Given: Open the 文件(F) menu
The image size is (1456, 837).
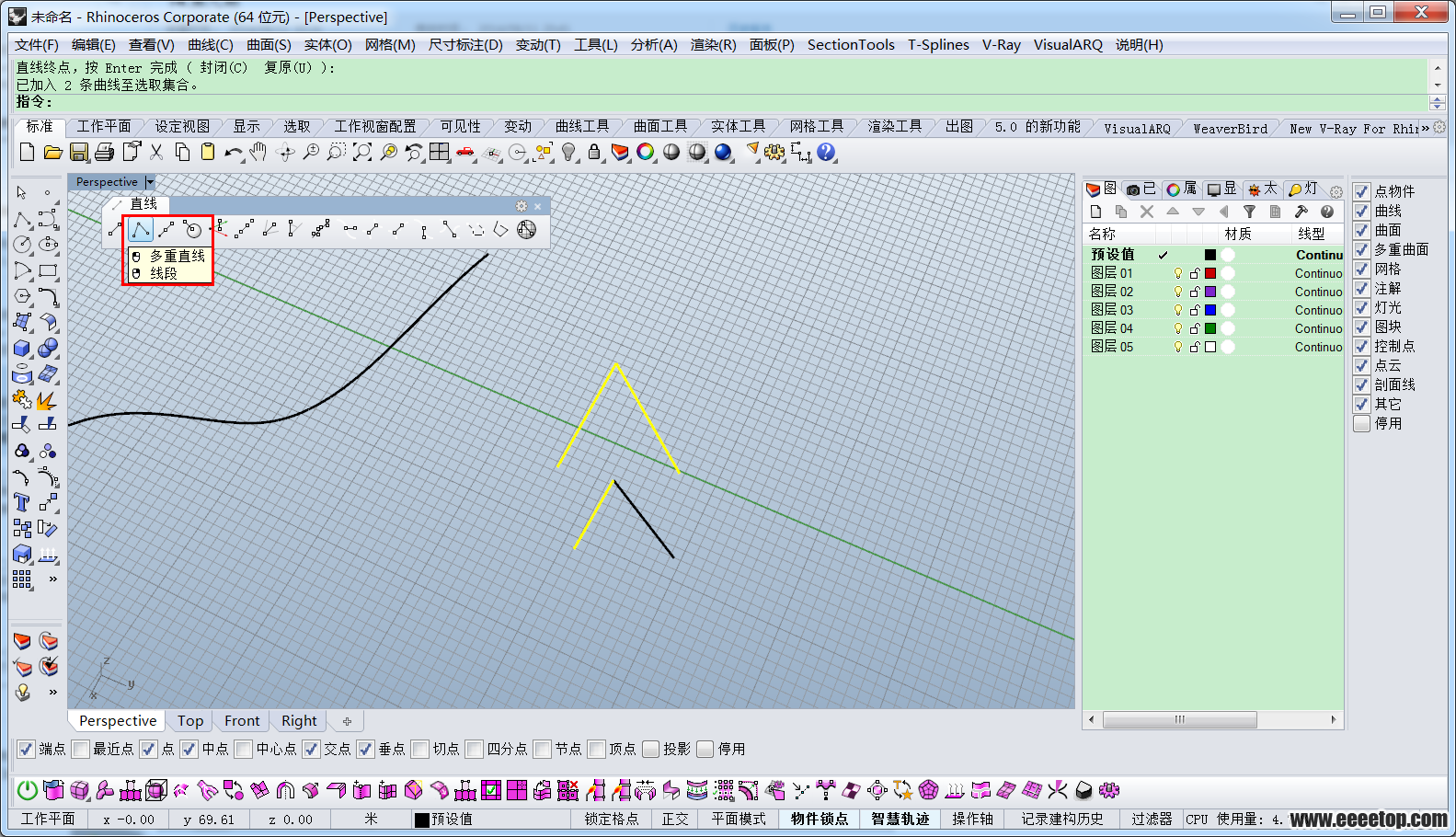Looking at the screenshot, I should point(37,44).
